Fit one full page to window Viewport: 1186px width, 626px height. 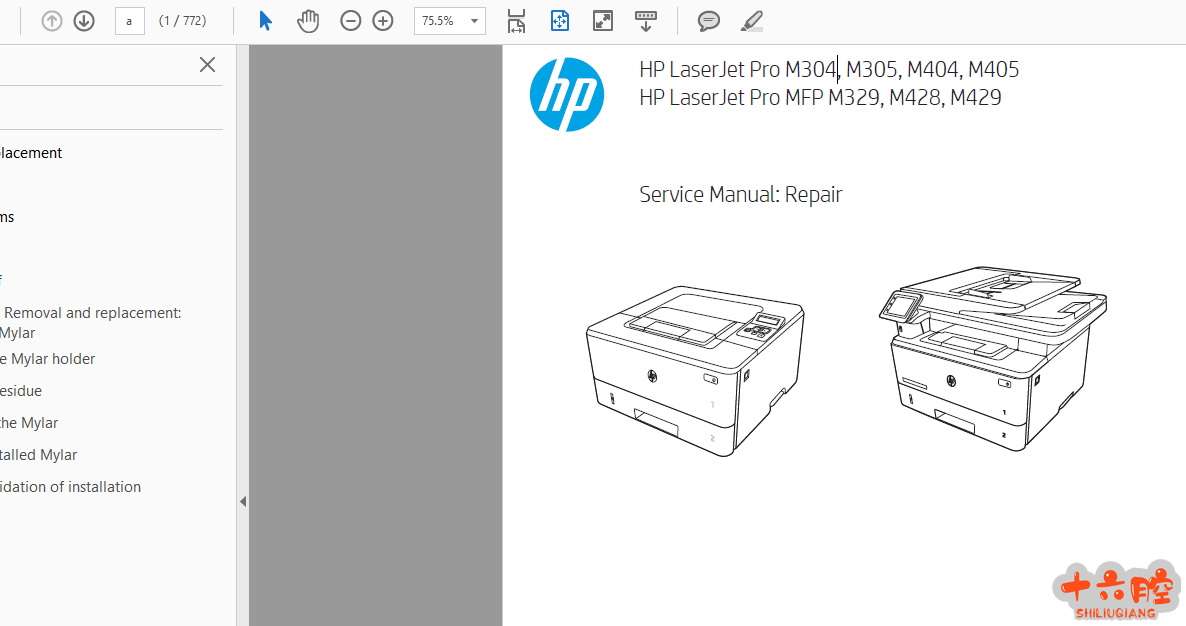point(559,21)
